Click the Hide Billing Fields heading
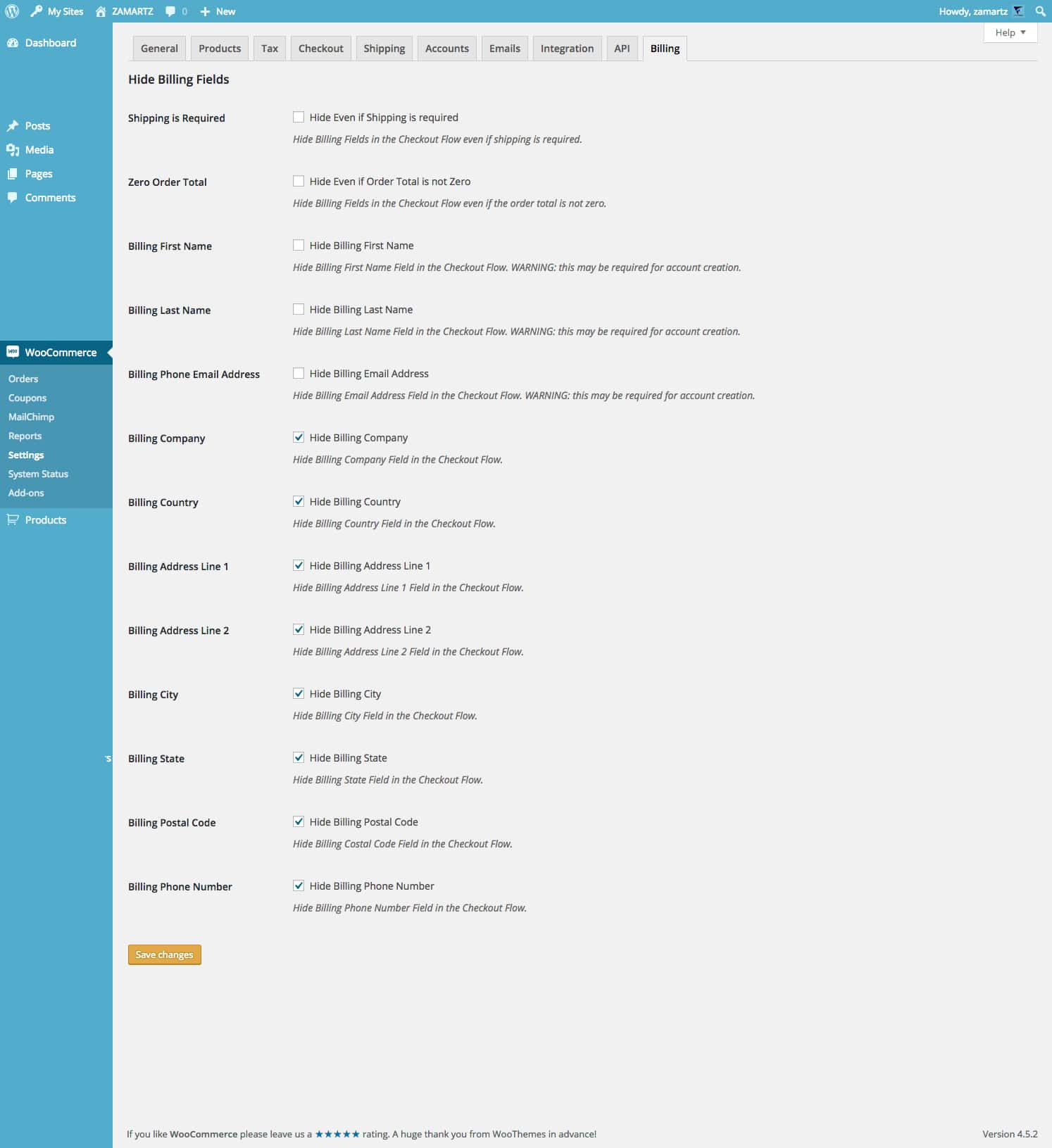1052x1148 pixels. click(x=179, y=80)
